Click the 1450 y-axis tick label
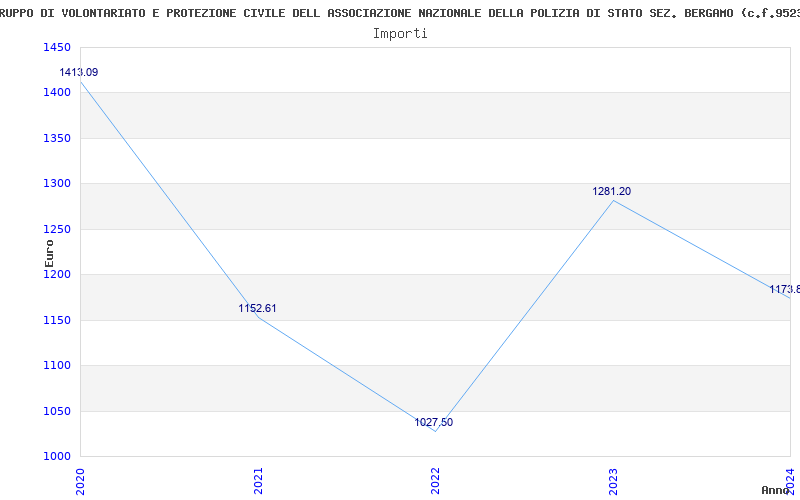 57,48
